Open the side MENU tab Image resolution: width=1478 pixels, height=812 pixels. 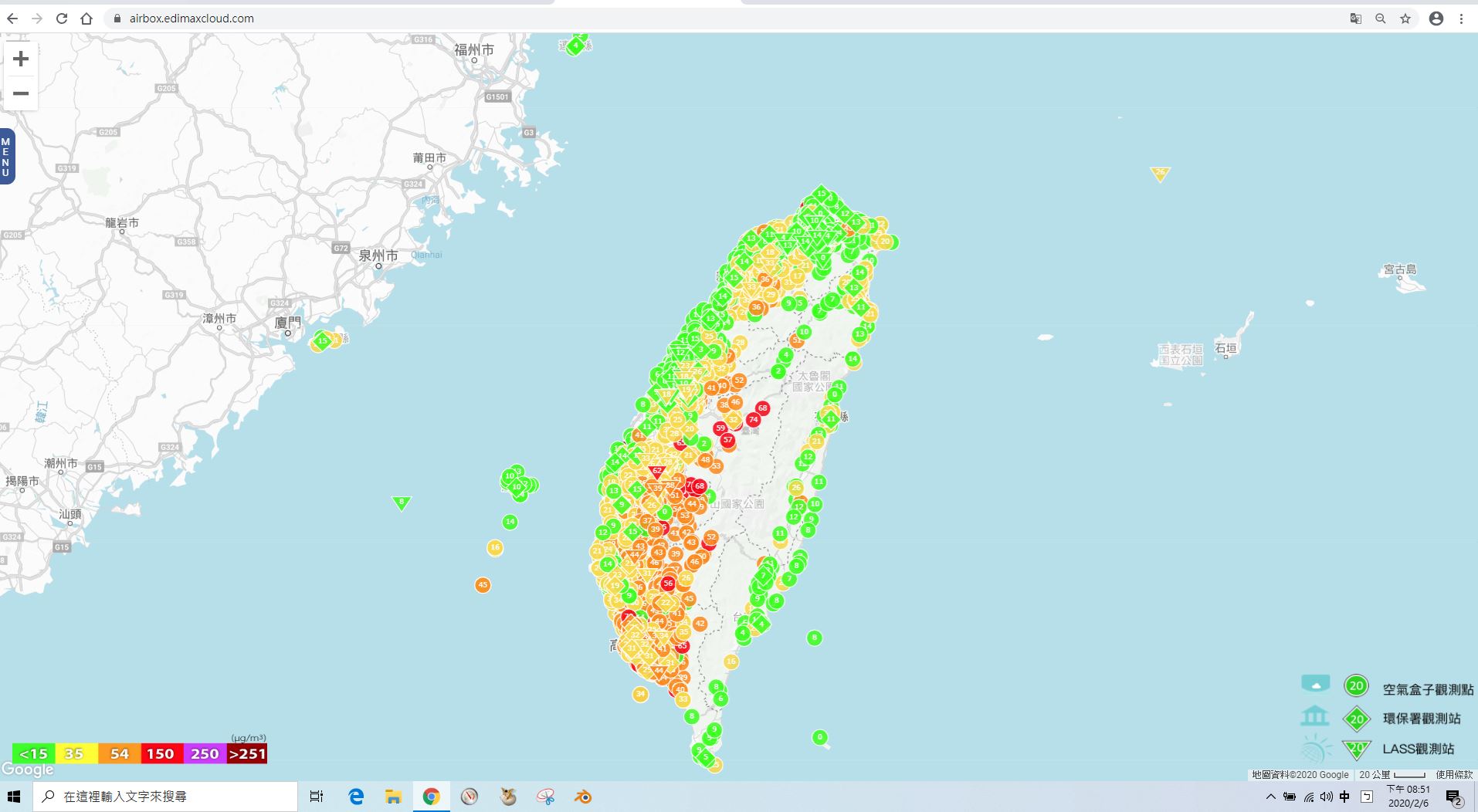[x=6, y=157]
